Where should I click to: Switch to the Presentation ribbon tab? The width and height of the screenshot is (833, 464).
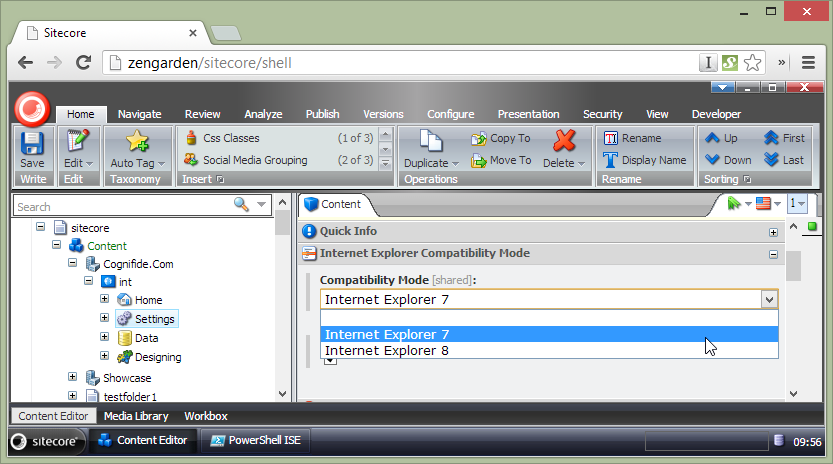tap(528, 114)
